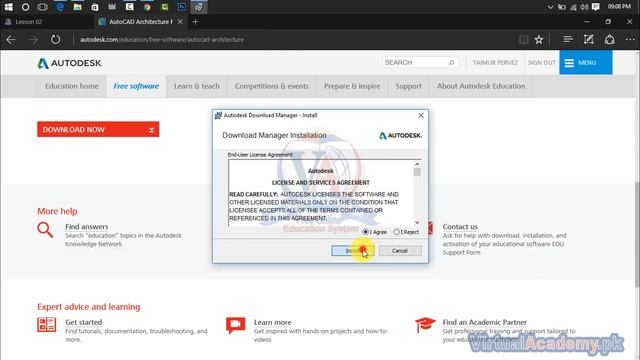
Task: Click SIGN OUT
Action: point(542,62)
